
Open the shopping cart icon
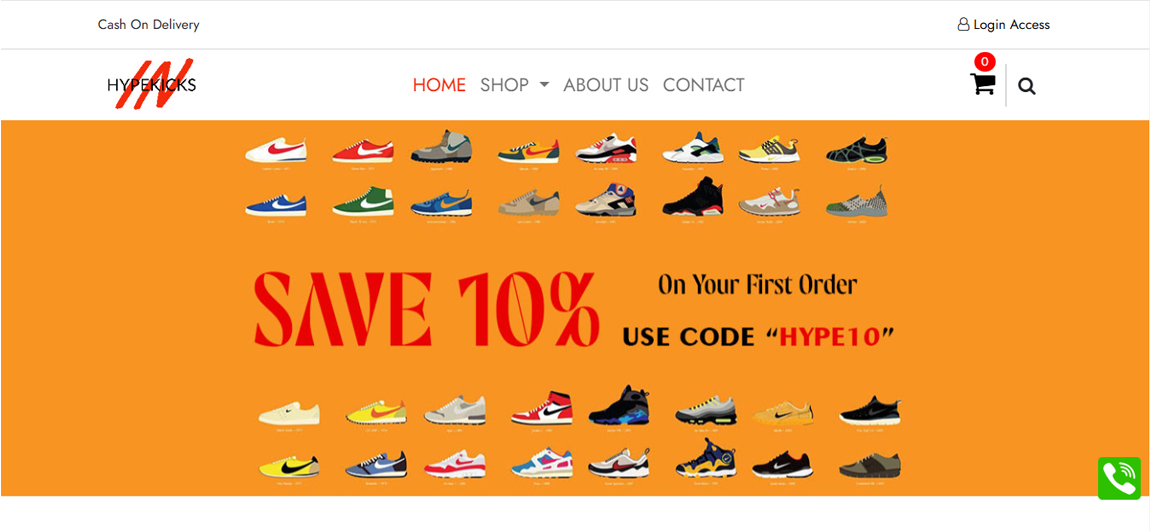point(982,84)
